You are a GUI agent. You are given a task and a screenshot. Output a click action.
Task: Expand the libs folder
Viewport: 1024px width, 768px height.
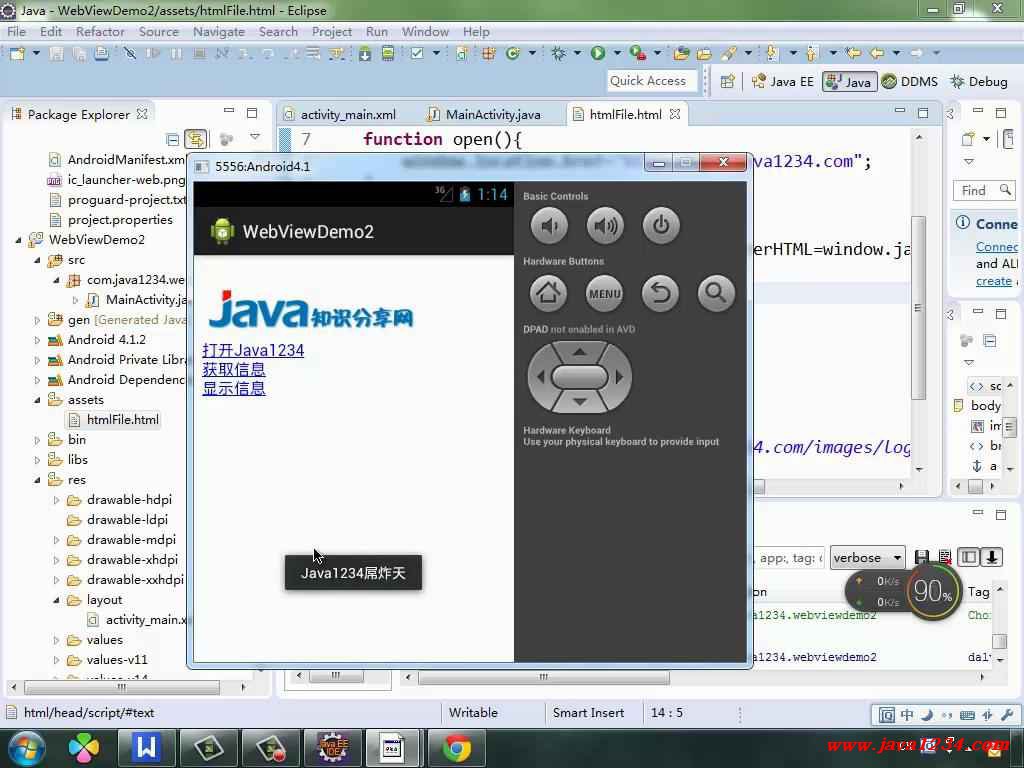pos(37,460)
